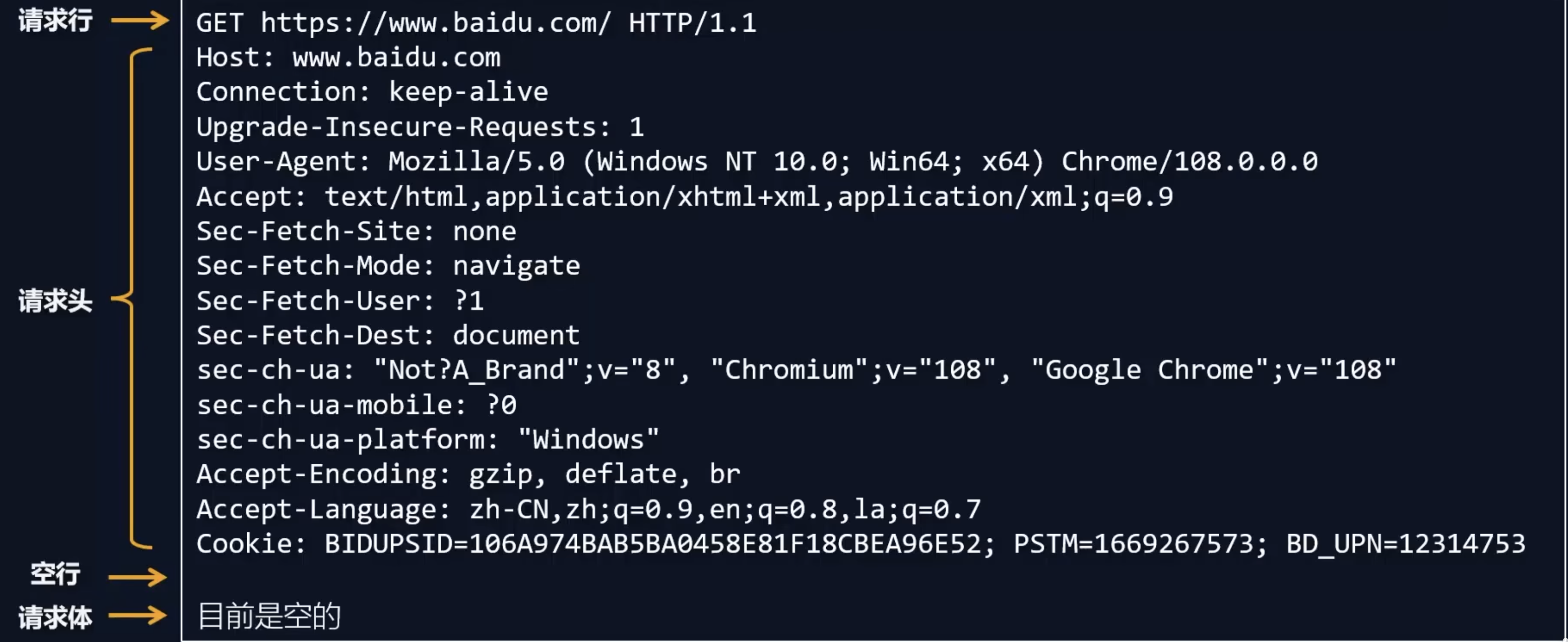Click the Upgrade-Insecure-Requests header line
Viewport: 1568px width, 642px height.
point(420,127)
